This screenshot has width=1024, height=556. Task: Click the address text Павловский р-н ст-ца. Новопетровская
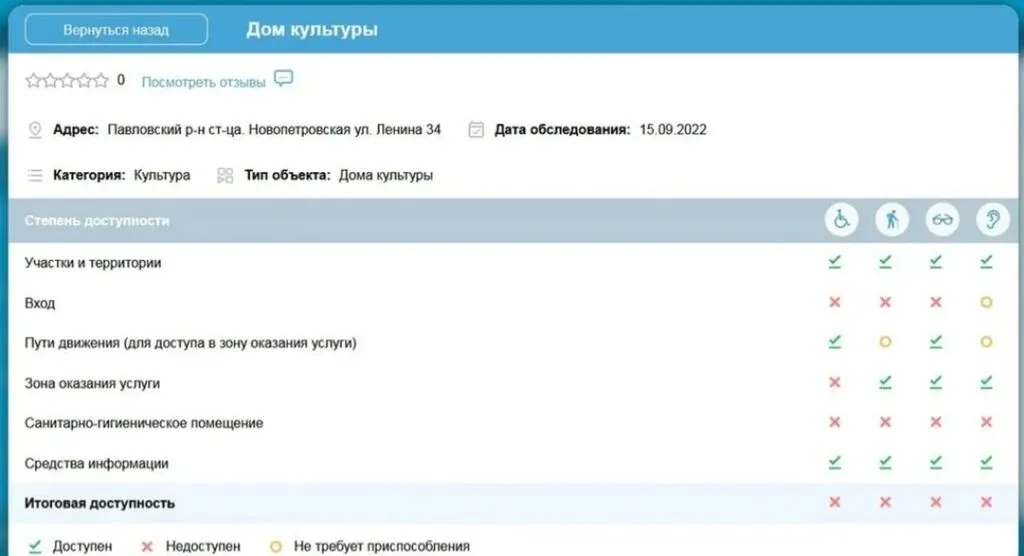click(229, 129)
